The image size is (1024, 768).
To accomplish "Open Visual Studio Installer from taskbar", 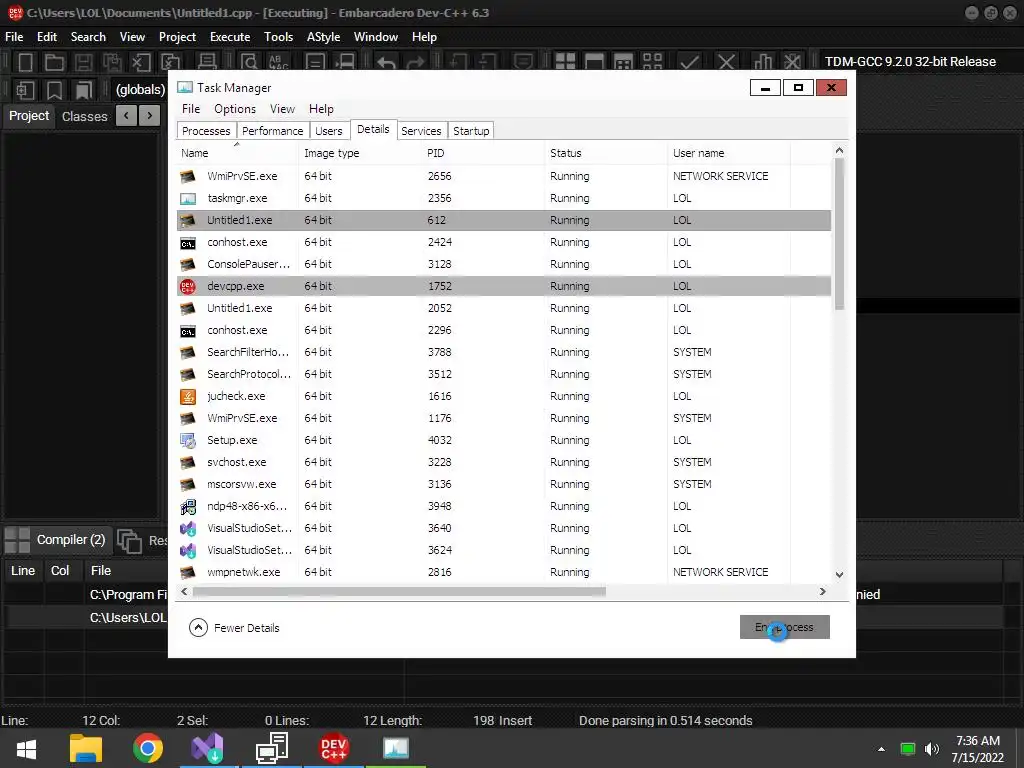I will [x=207, y=748].
